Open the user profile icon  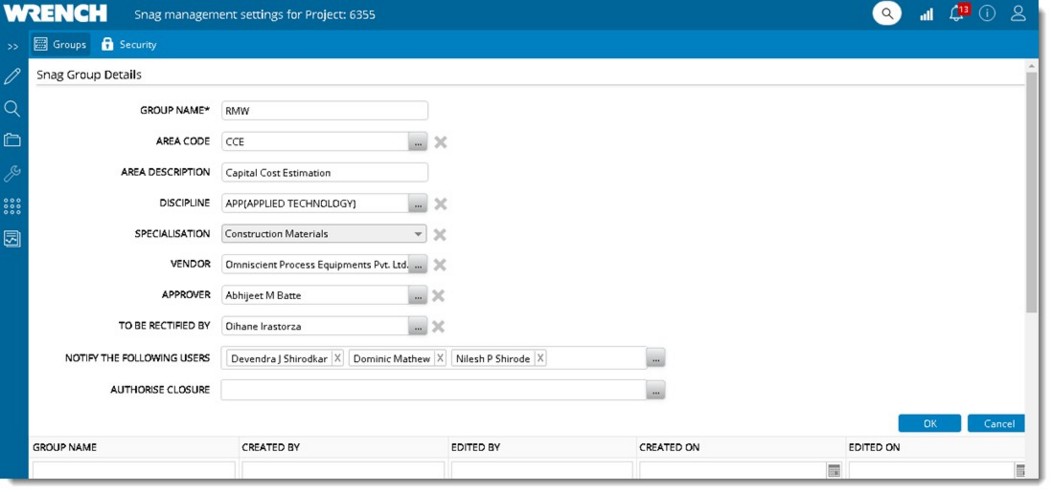click(x=1018, y=14)
